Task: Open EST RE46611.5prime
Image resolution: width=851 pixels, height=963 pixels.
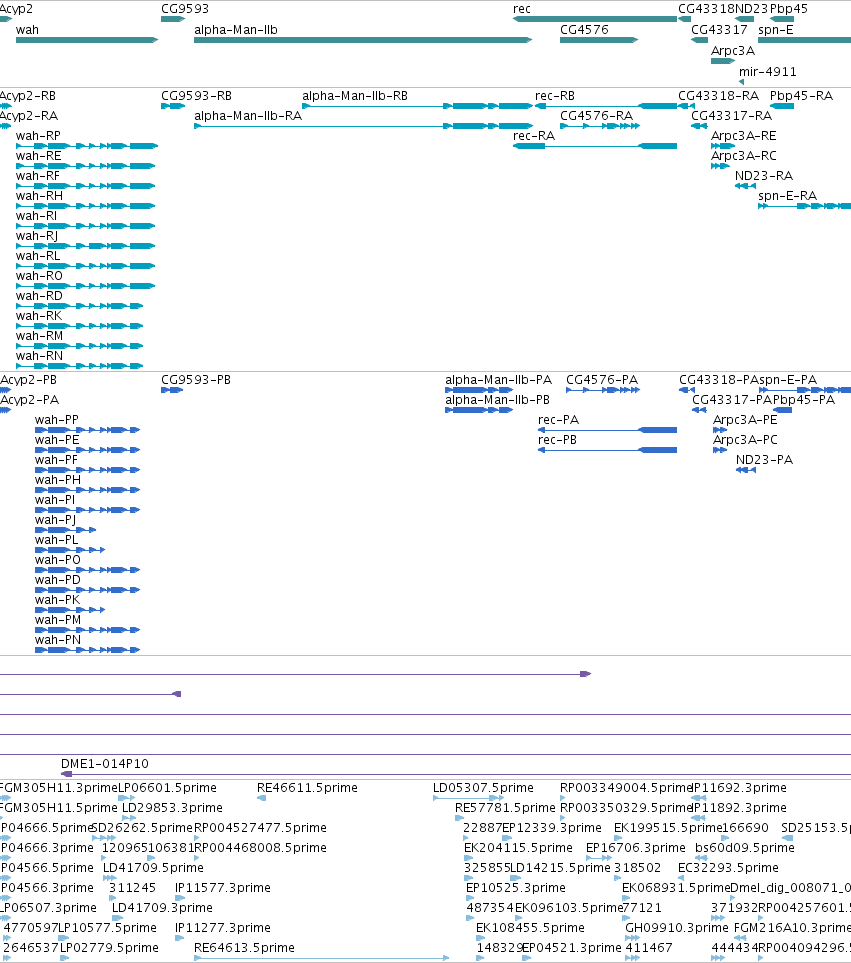Action: click(262, 798)
